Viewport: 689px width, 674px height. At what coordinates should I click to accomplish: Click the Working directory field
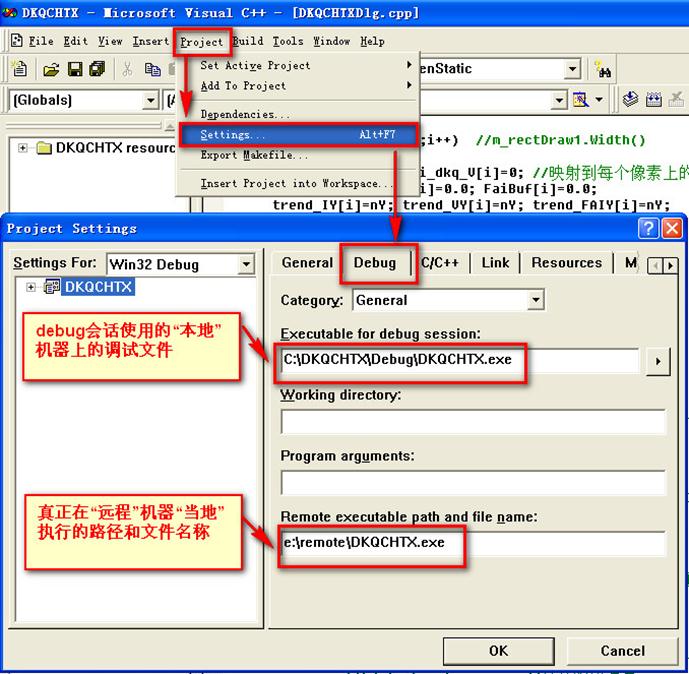pyautogui.click(x=473, y=422)
